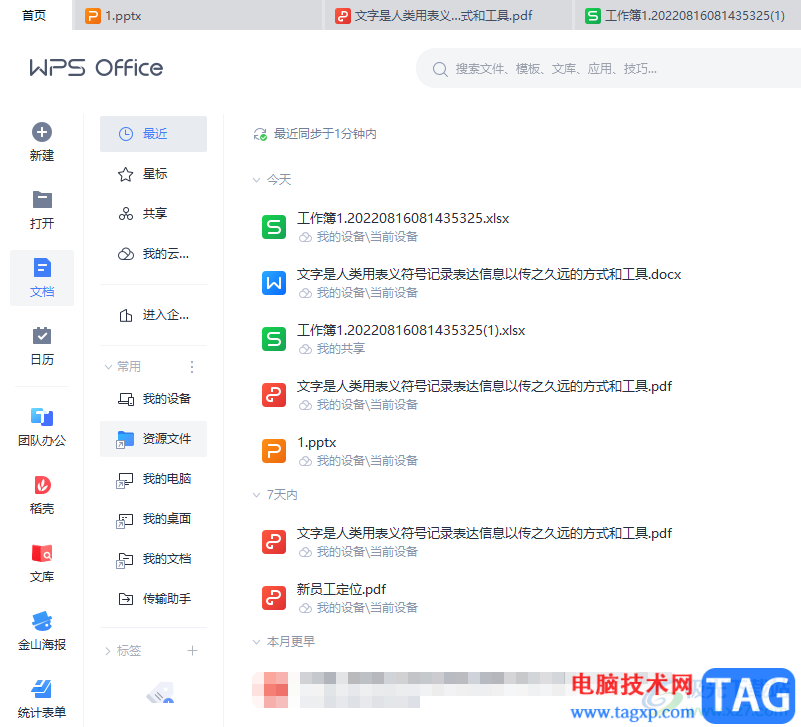The height and width of the screenshot is (727, 801).
Task: Click tag illustration at sidebar bottom
Action: (160, 693)
